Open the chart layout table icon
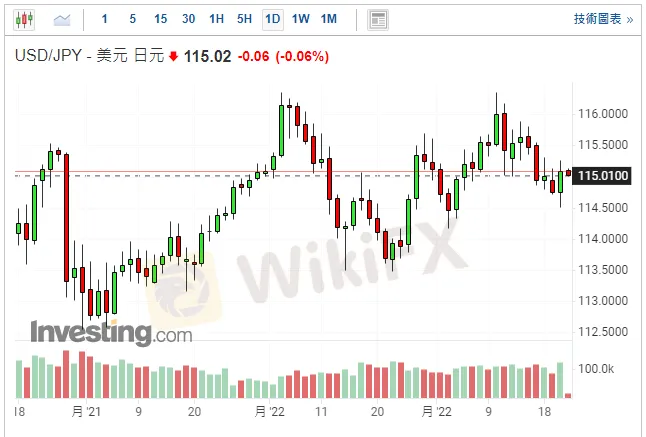 377,19
